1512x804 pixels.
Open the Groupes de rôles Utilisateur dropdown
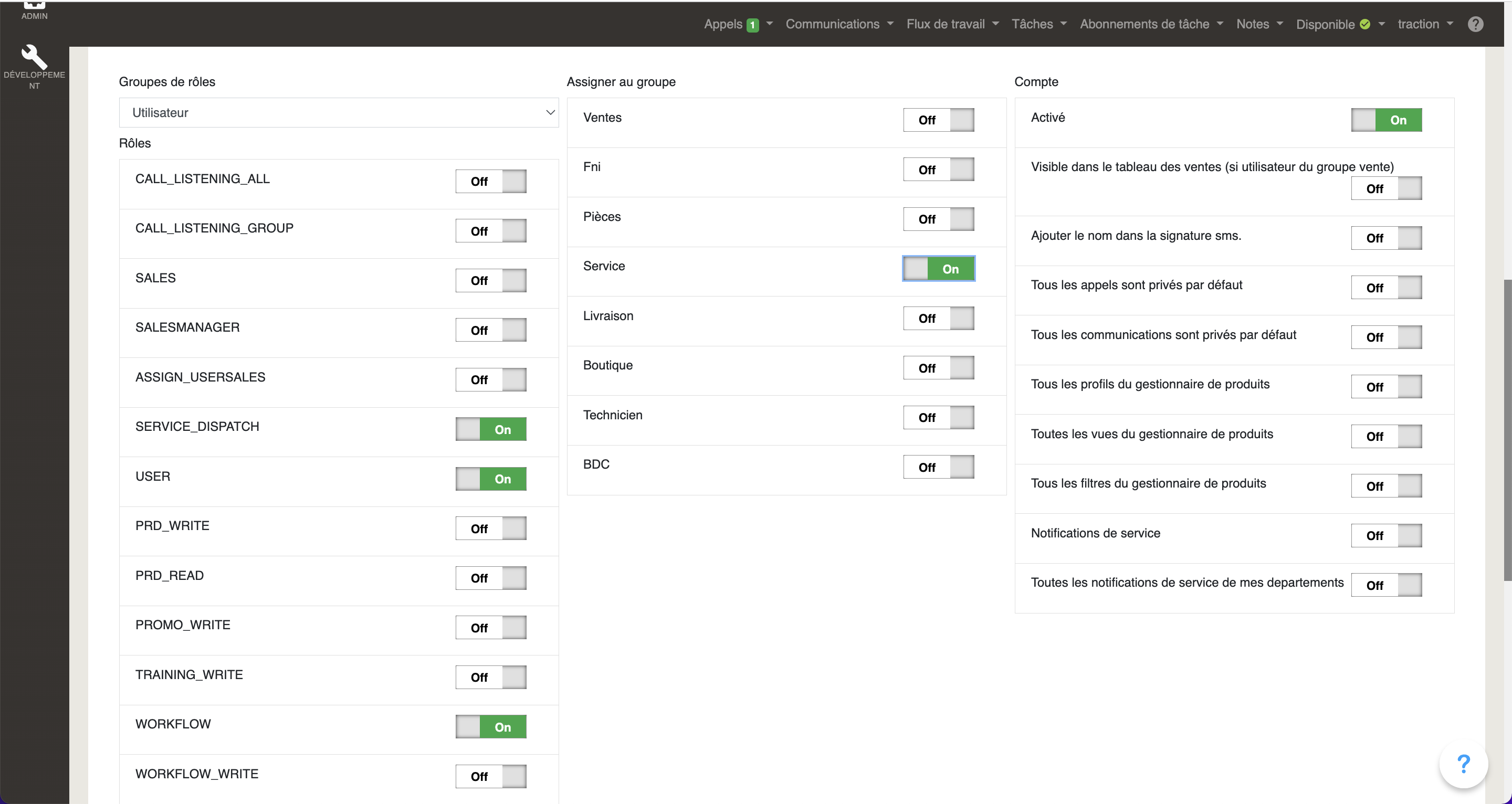[339, 113]
